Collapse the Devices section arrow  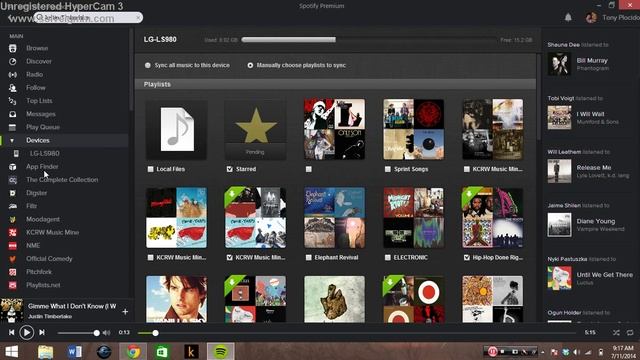click(x=12, y=140)
